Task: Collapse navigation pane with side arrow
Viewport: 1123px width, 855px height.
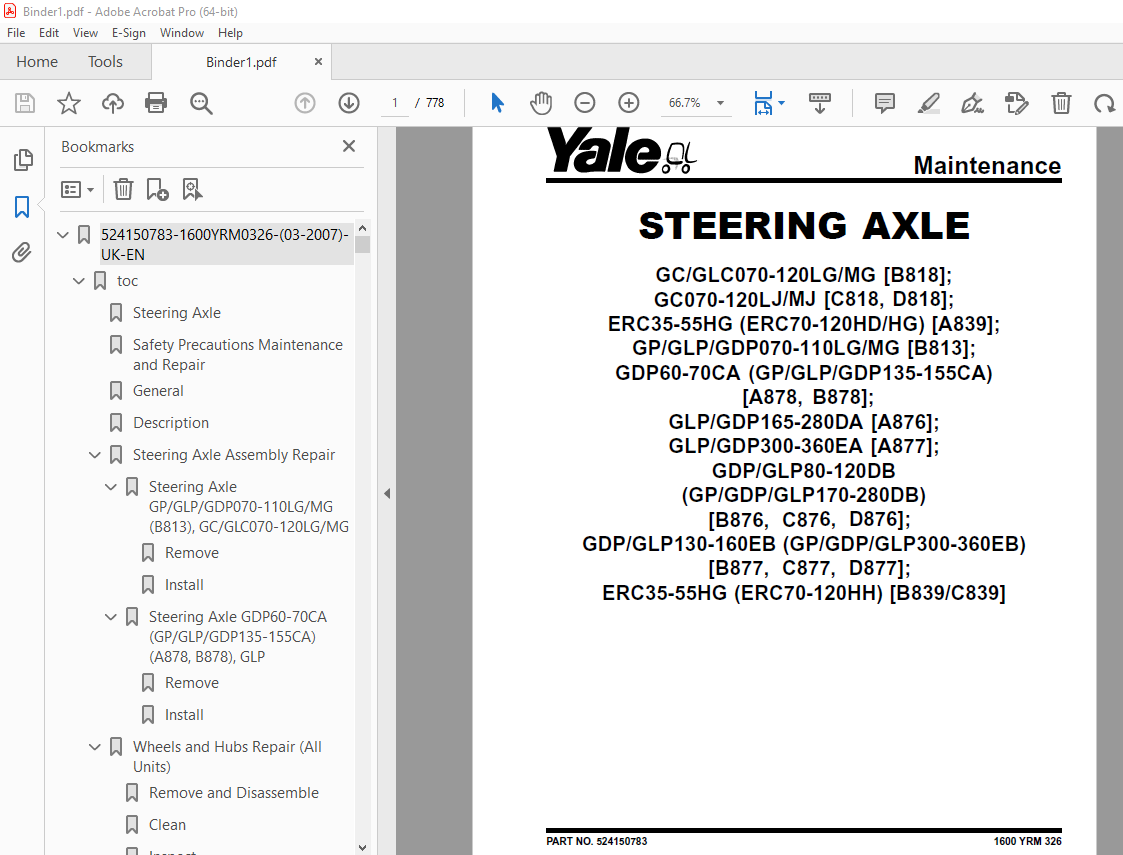Action: point(387,493)
